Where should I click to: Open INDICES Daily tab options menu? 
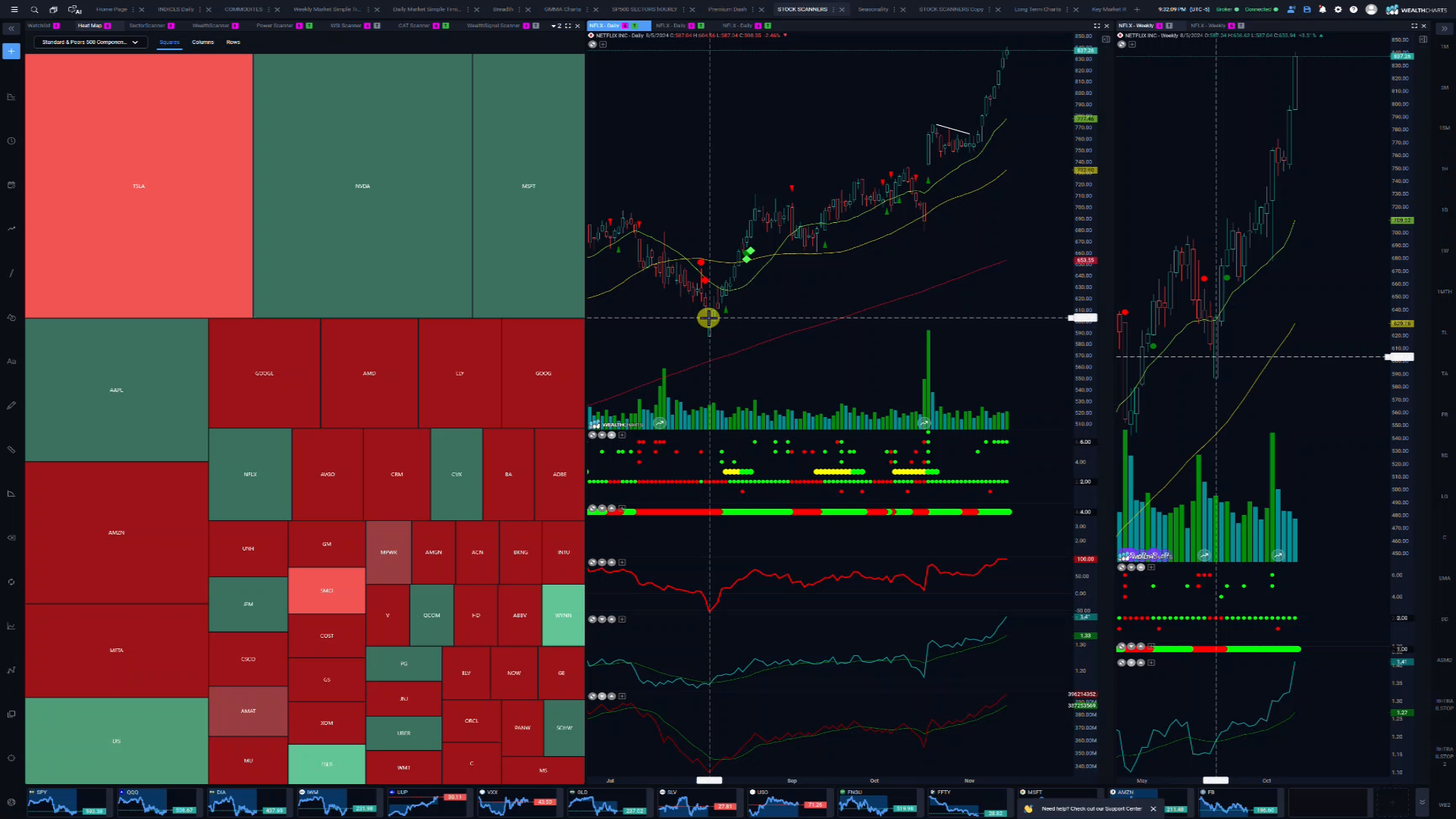pyautogui.click(x=200, y=10)
